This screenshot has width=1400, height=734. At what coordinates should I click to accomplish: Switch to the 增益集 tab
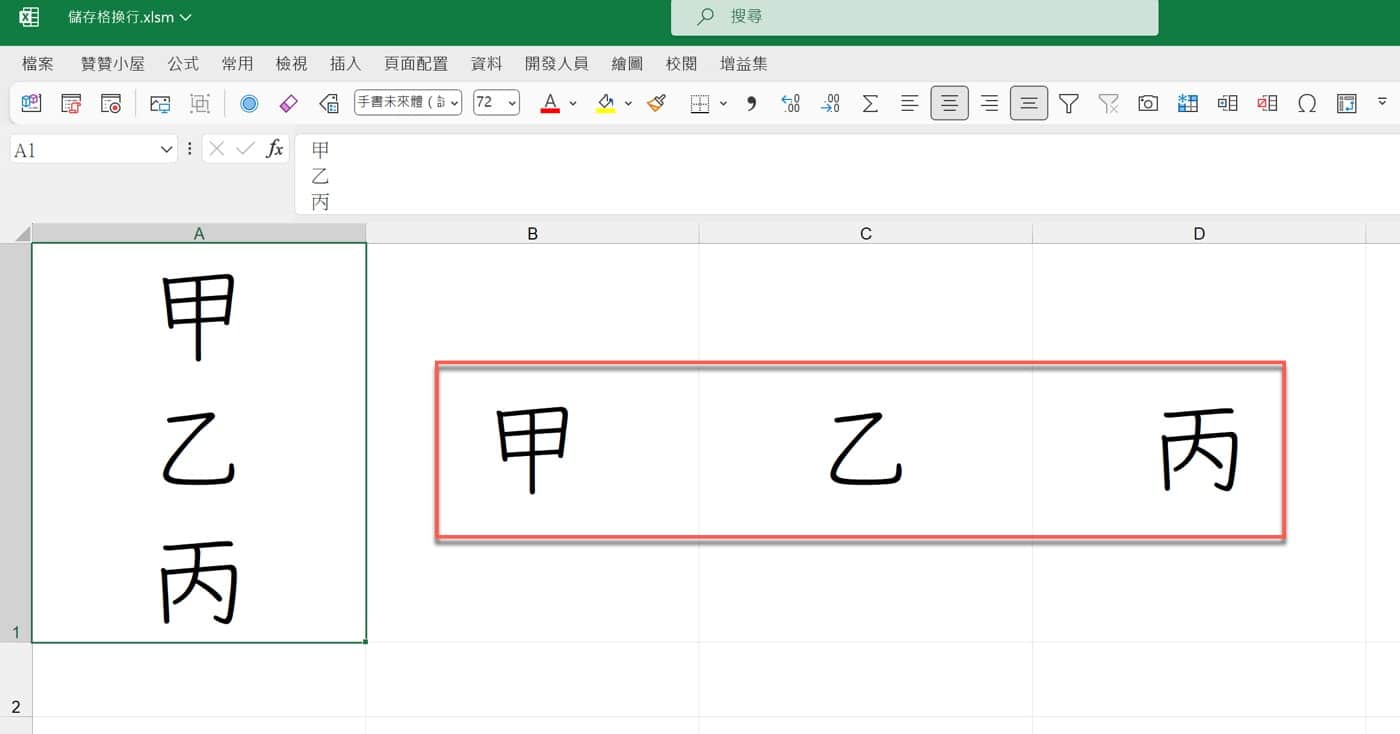[x=744, y=63]
